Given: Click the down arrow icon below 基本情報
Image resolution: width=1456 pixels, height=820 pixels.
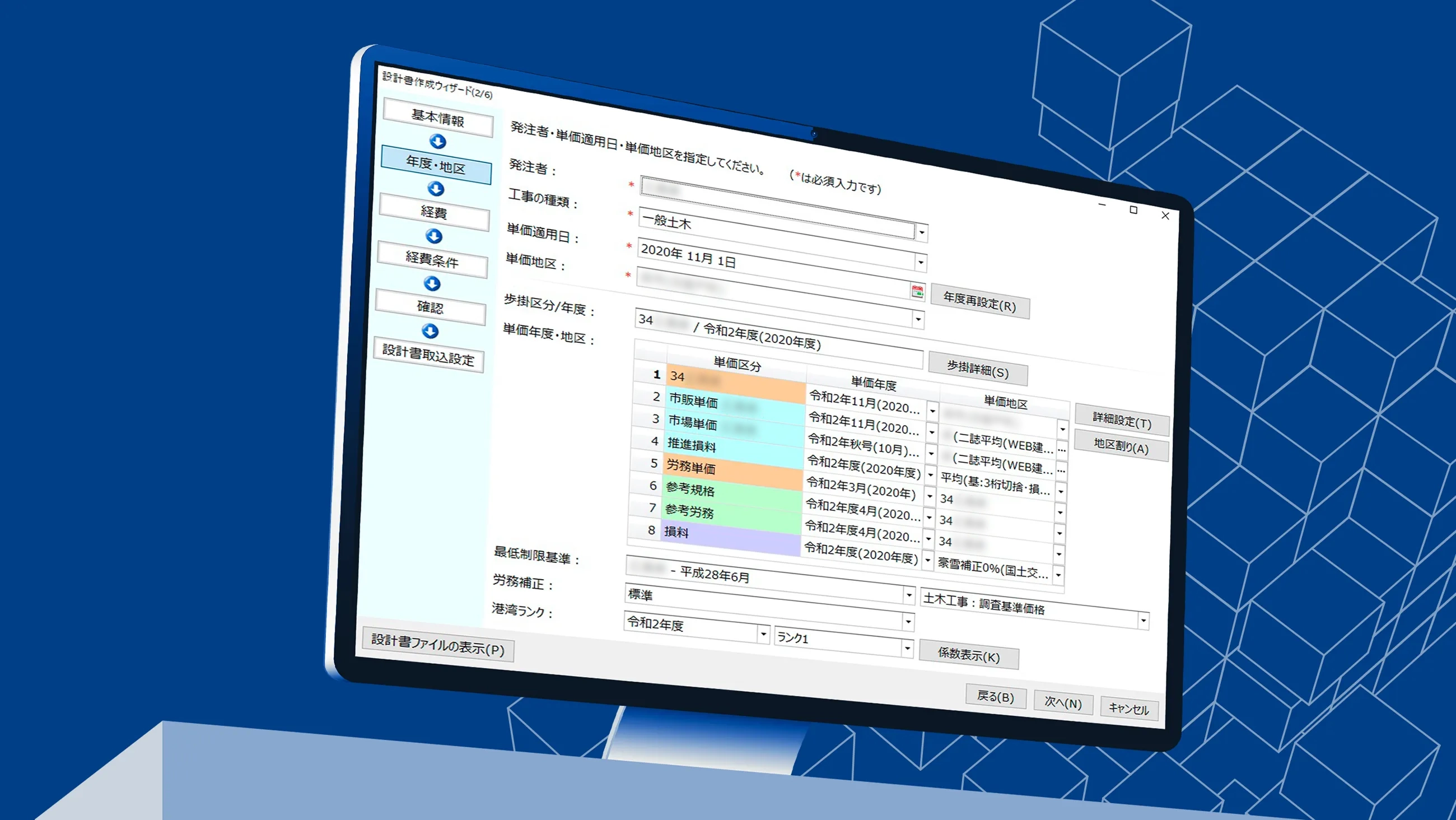Looking at the screenshot, I should click(437, 141).
